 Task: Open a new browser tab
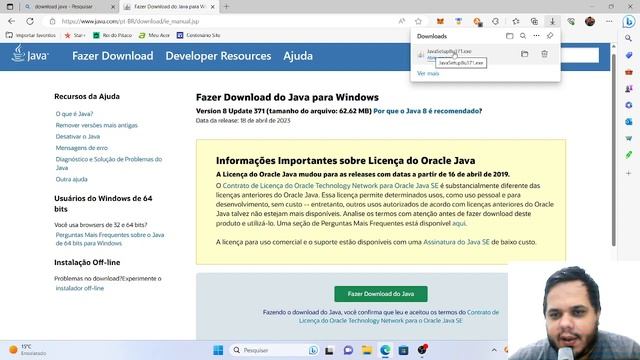point(227,7)
